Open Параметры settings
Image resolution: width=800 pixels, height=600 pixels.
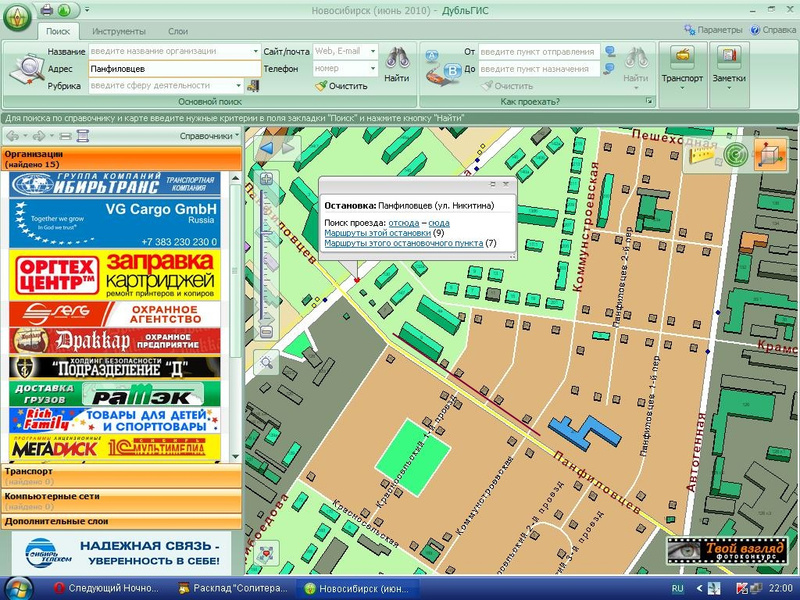713,30
